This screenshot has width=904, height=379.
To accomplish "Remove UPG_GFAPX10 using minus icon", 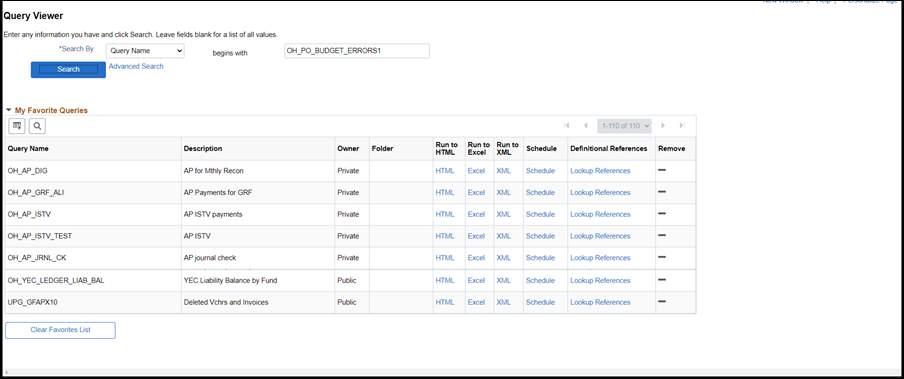I will [662, 302].
